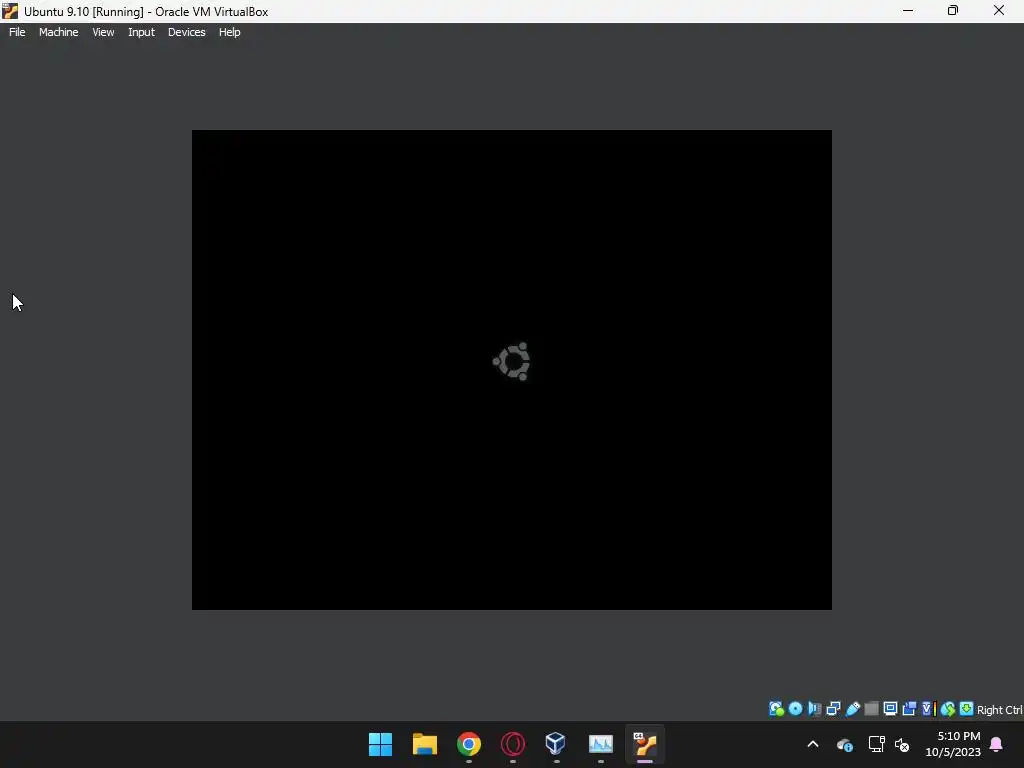
Task: Open the Help menu
Action: tap(229, 32)
